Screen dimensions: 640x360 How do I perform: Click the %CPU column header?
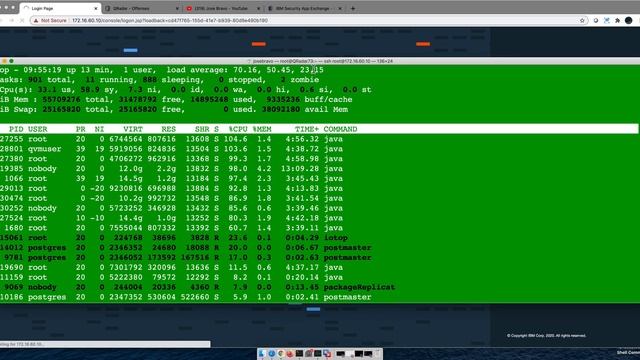pyautogui.click(x=238, y=129)
